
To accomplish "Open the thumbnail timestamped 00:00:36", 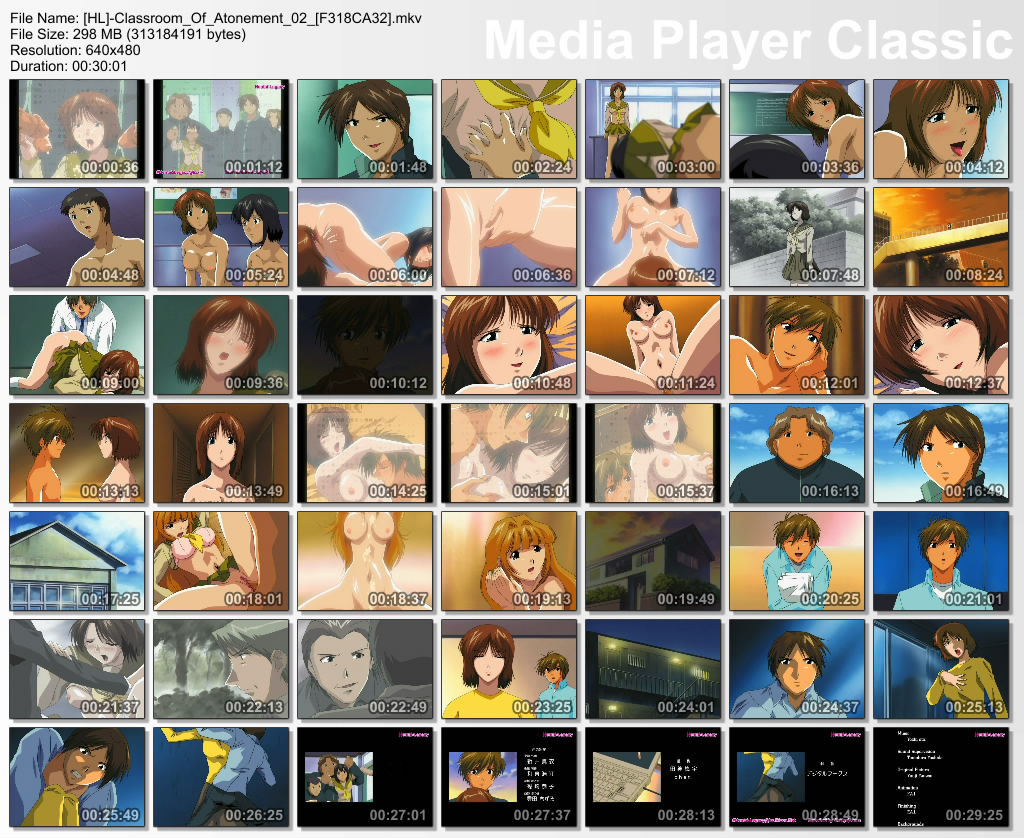I will (x=77, y=129).
